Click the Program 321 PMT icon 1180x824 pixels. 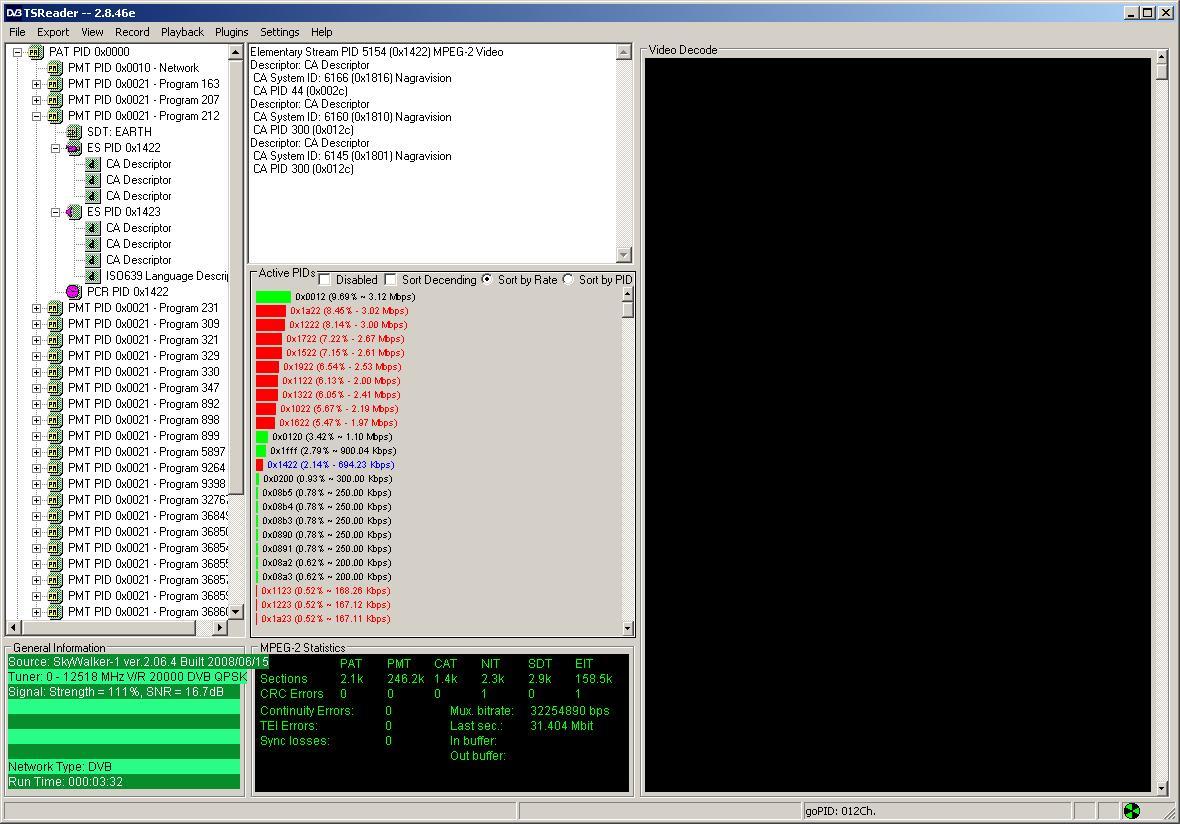(54, 340)
